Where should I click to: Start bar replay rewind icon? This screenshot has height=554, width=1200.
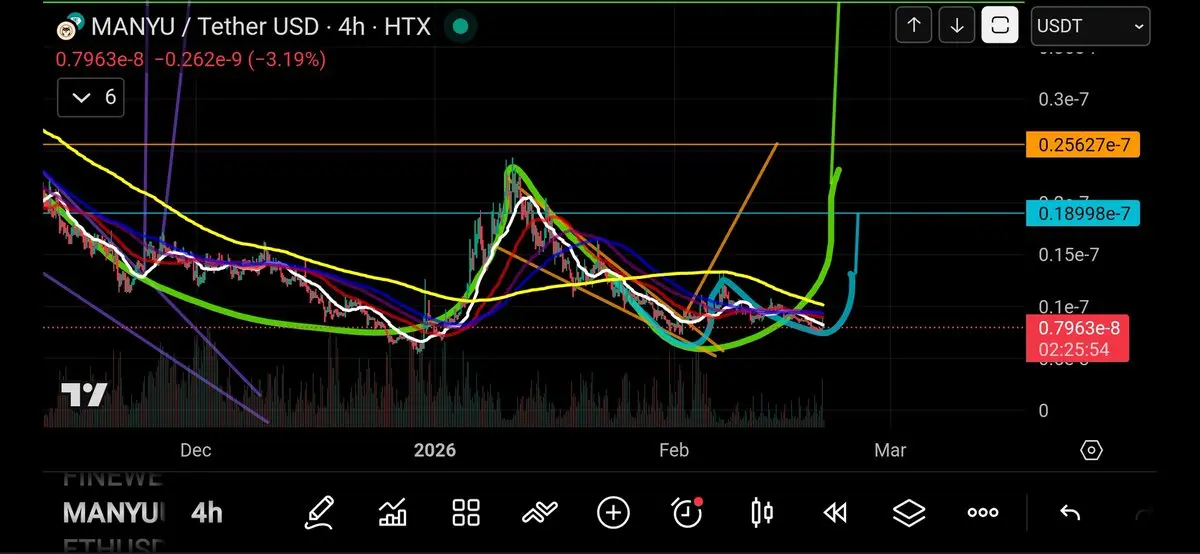835,513
